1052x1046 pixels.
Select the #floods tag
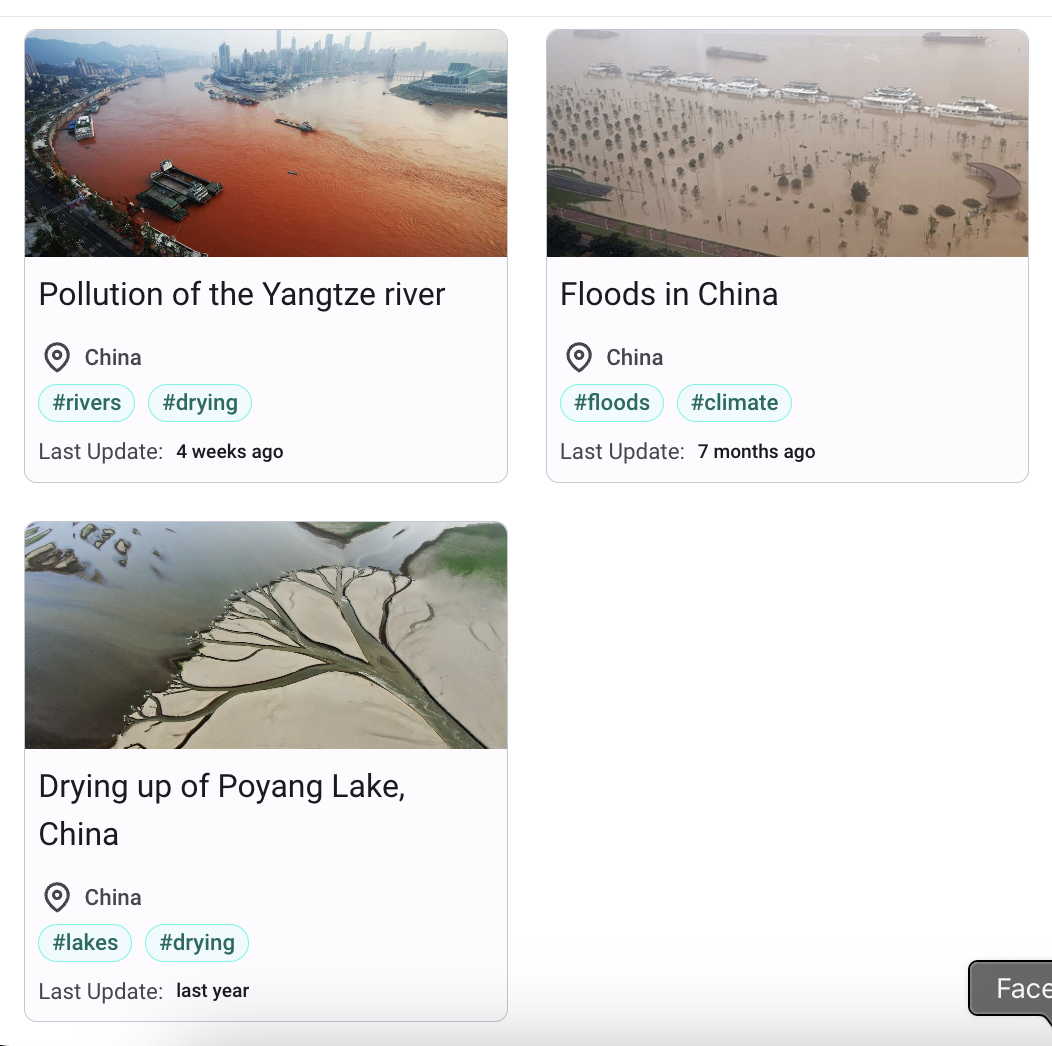[x=612, y=403]
